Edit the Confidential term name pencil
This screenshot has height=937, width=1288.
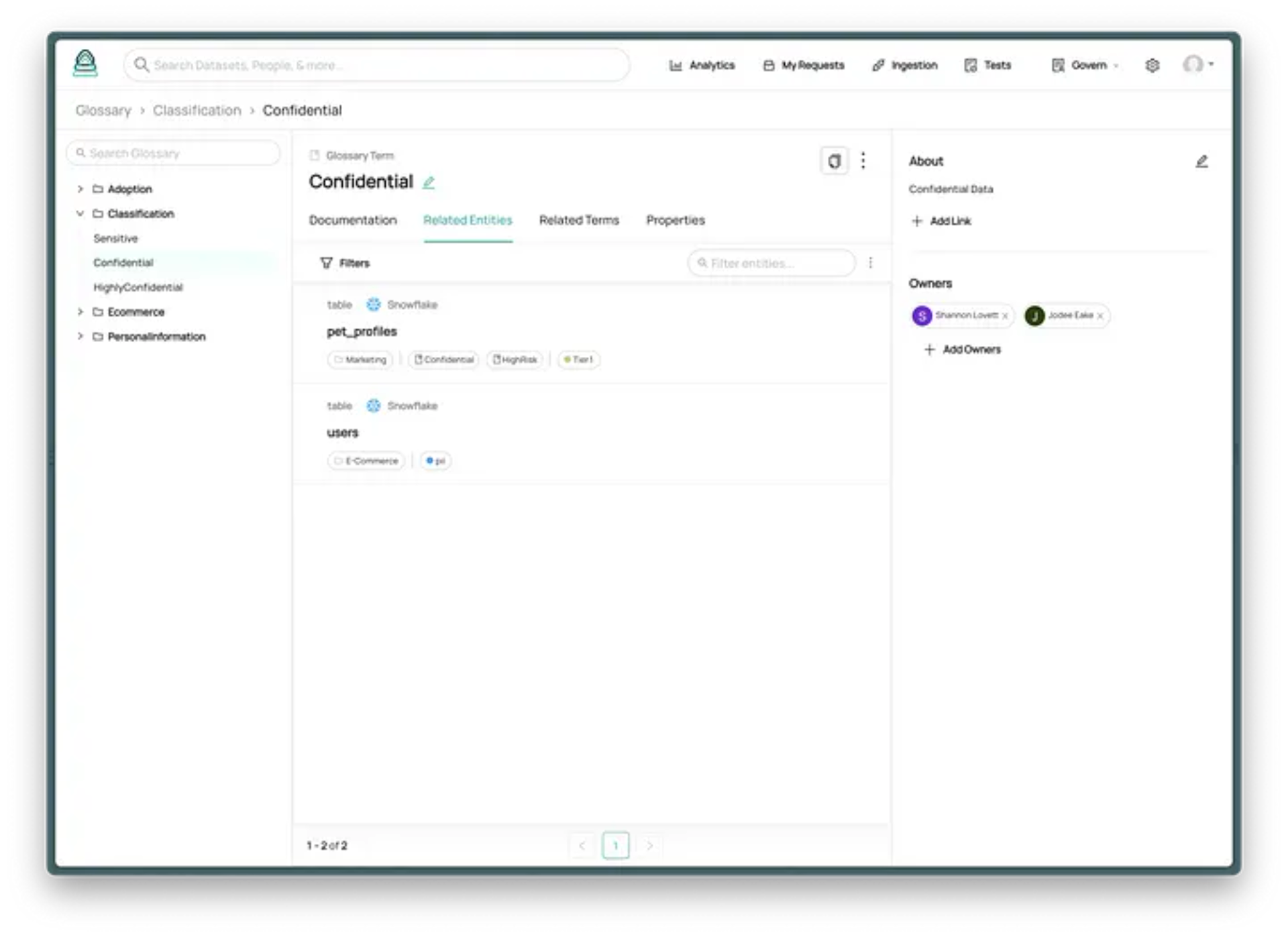point(429,182)
